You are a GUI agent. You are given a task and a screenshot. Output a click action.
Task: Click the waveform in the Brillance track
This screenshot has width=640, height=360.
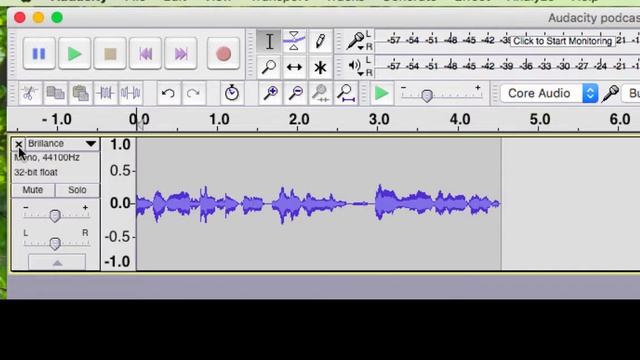[x=318, y=203]
